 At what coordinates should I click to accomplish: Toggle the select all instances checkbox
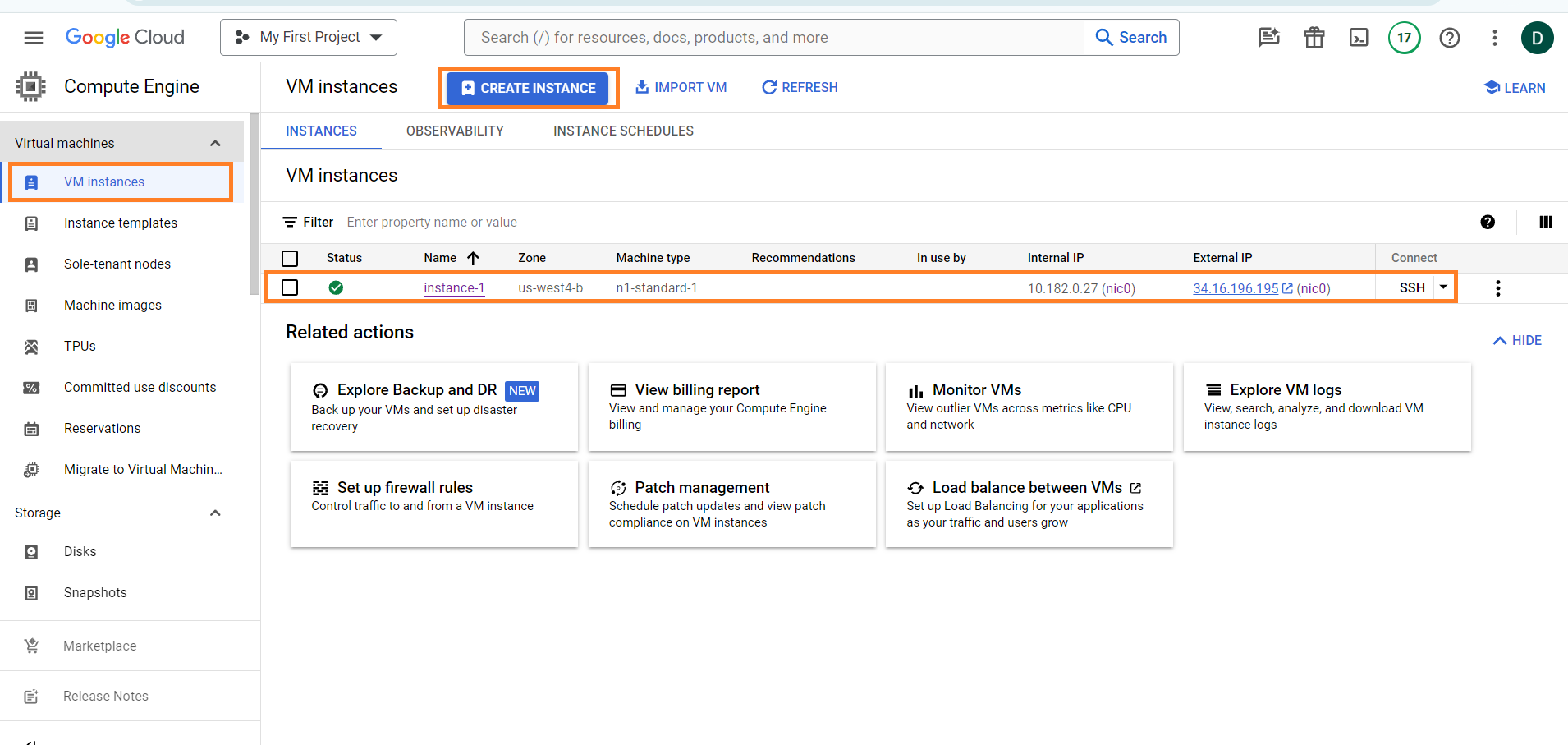click(290, 259)
